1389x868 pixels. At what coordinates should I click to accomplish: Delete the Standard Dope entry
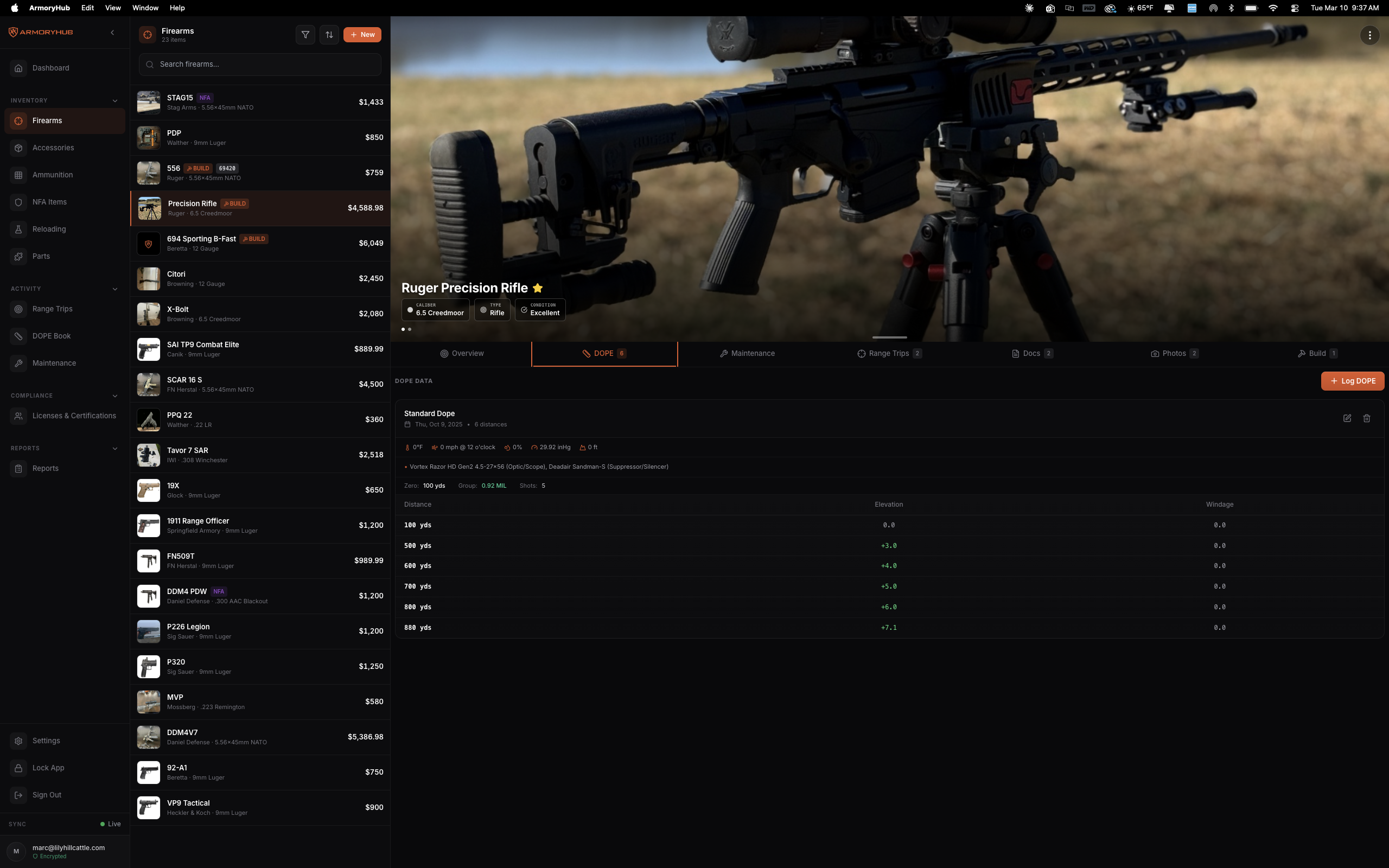(1367, 418)
